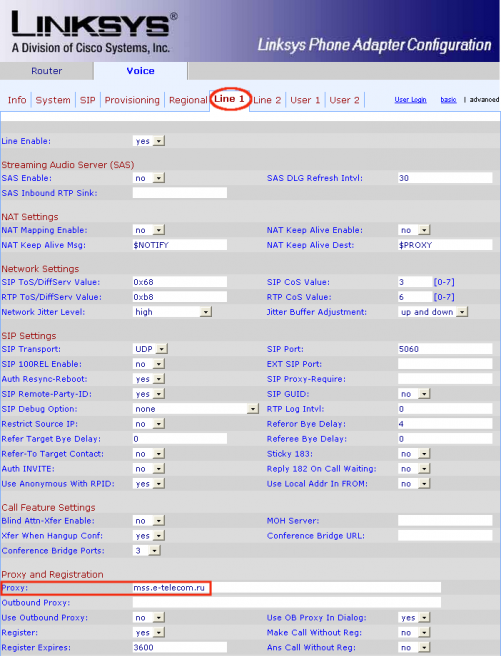
Task: Click the SAS DLG Refresh Intvl field
Action: coord(445,178)
